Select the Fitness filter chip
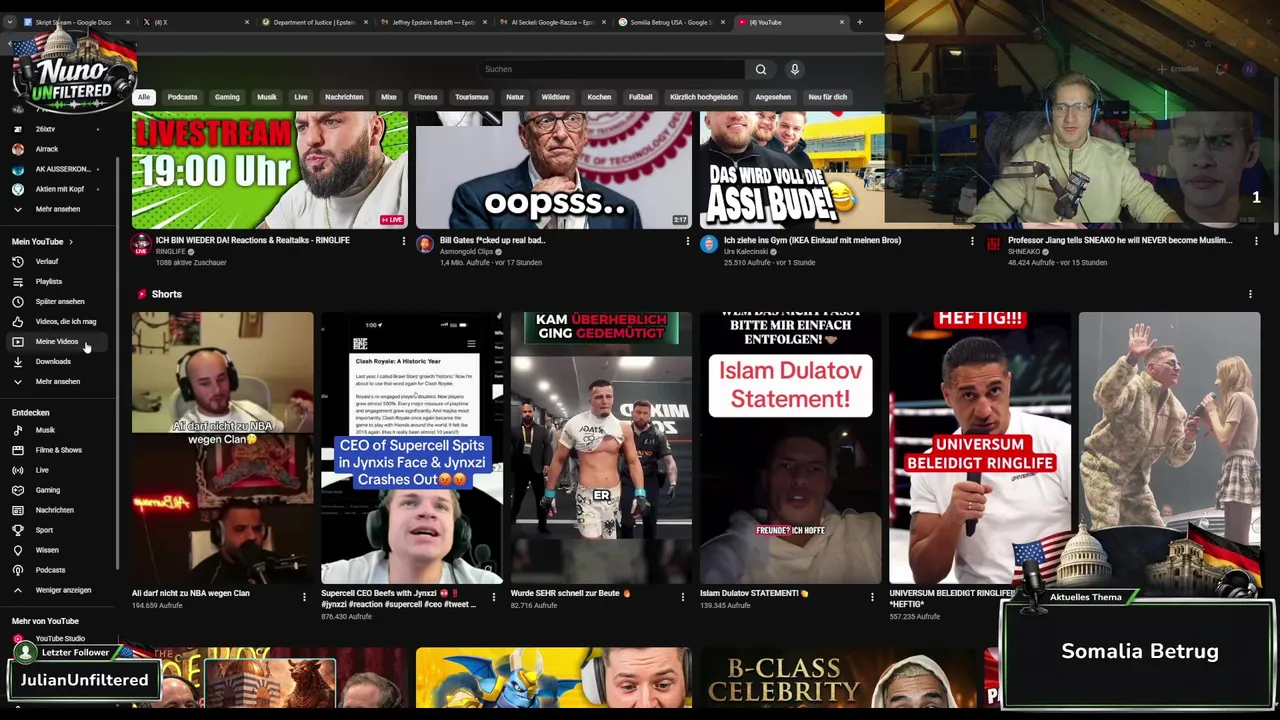Screen dimensions: 1280x720 pos(426,97)
